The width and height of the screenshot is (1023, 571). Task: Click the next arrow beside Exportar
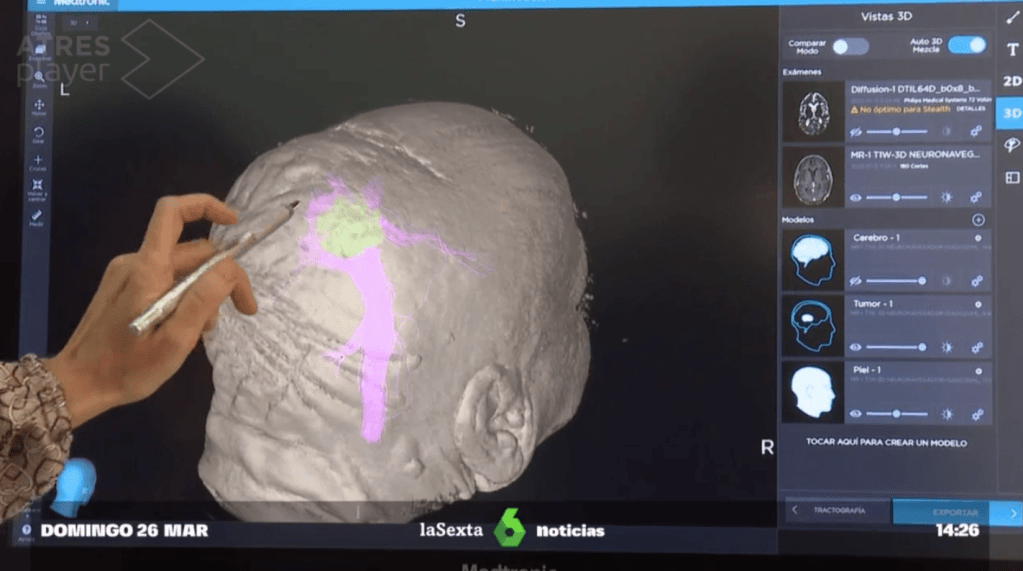pos(1012,512)
